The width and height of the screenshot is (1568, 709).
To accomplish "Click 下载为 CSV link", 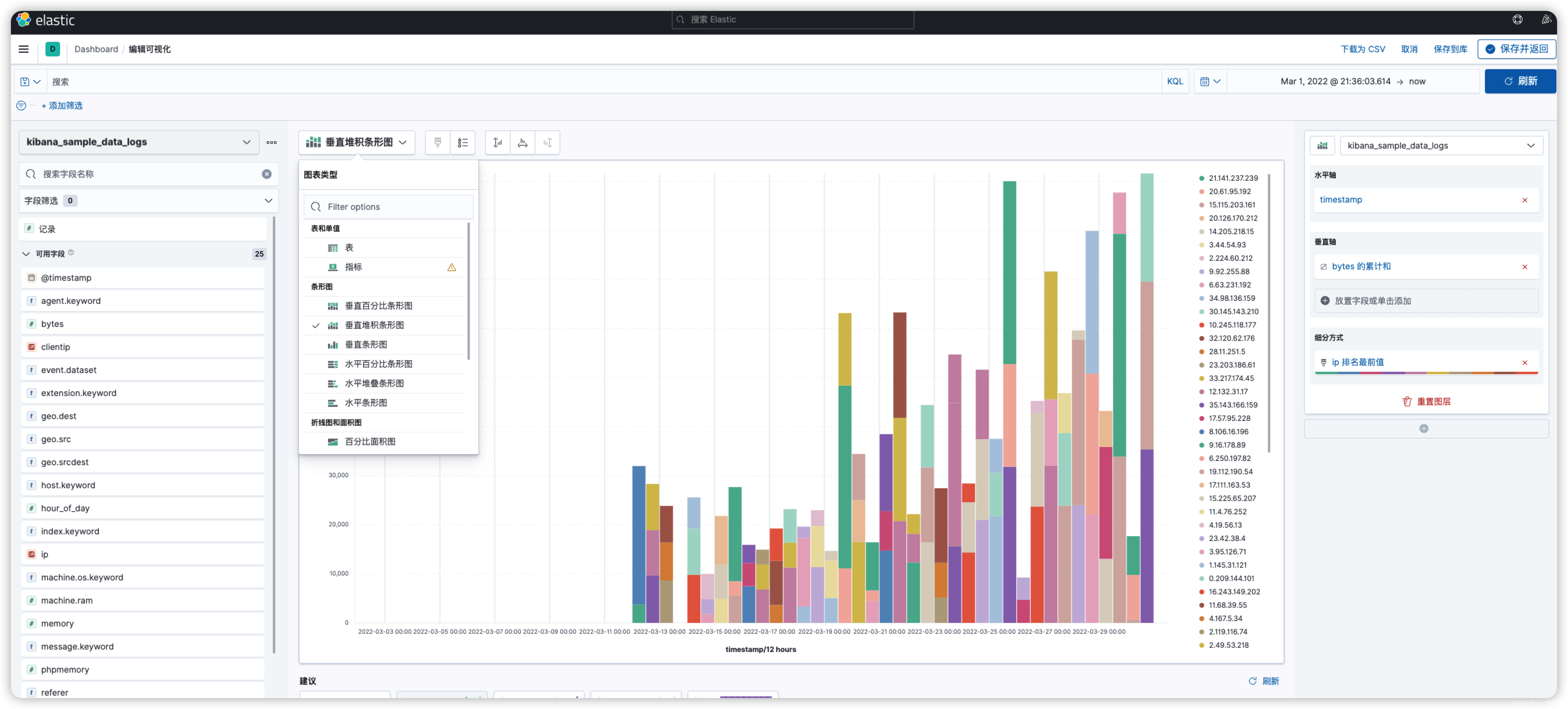I will click(1362, 49).
